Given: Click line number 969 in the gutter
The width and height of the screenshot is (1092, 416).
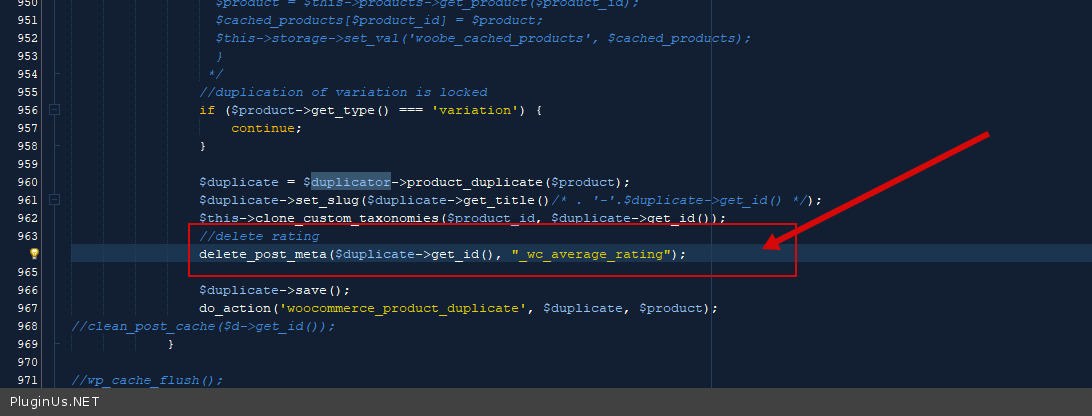Looking at the screenshot, I should click(x=28, y=344).
